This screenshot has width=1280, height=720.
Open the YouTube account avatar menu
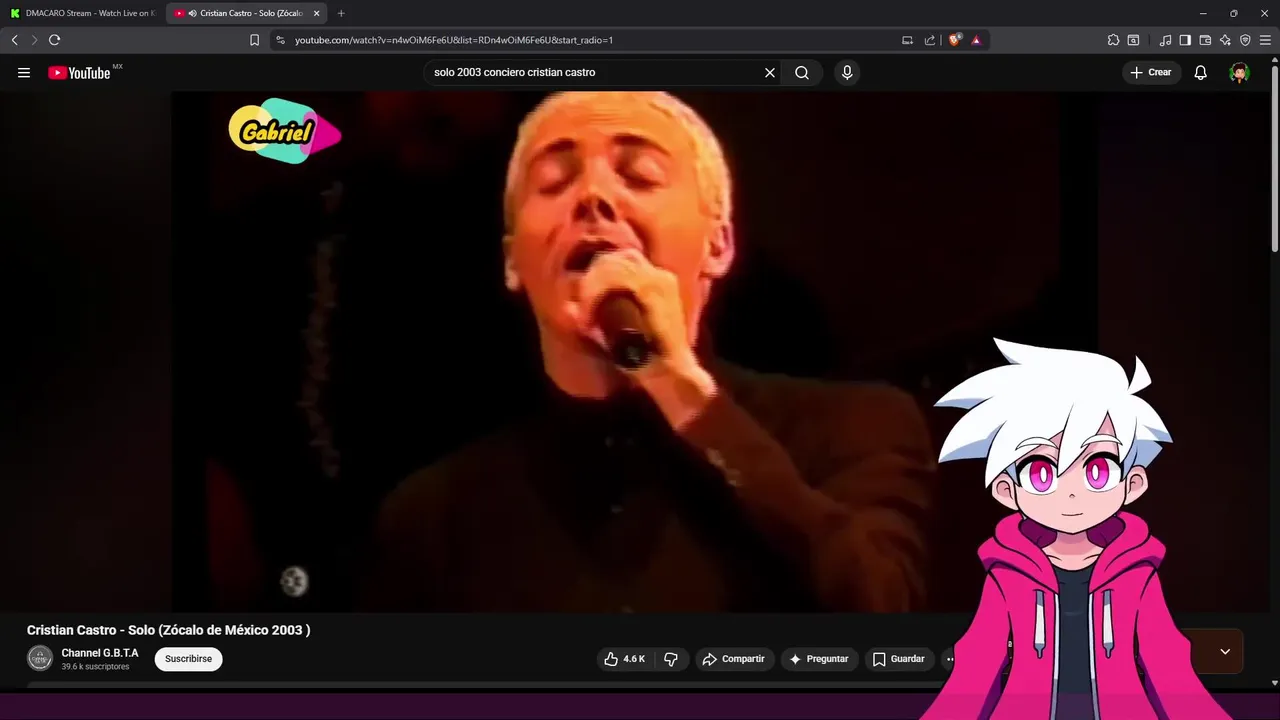click(1239, 72)
